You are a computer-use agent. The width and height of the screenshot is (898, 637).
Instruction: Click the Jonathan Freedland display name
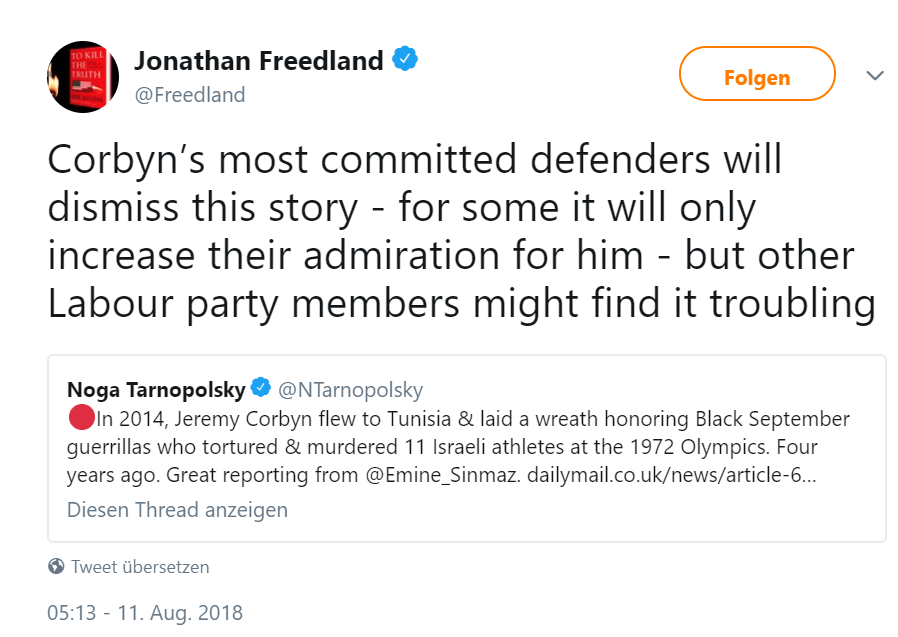click(258, 61)
